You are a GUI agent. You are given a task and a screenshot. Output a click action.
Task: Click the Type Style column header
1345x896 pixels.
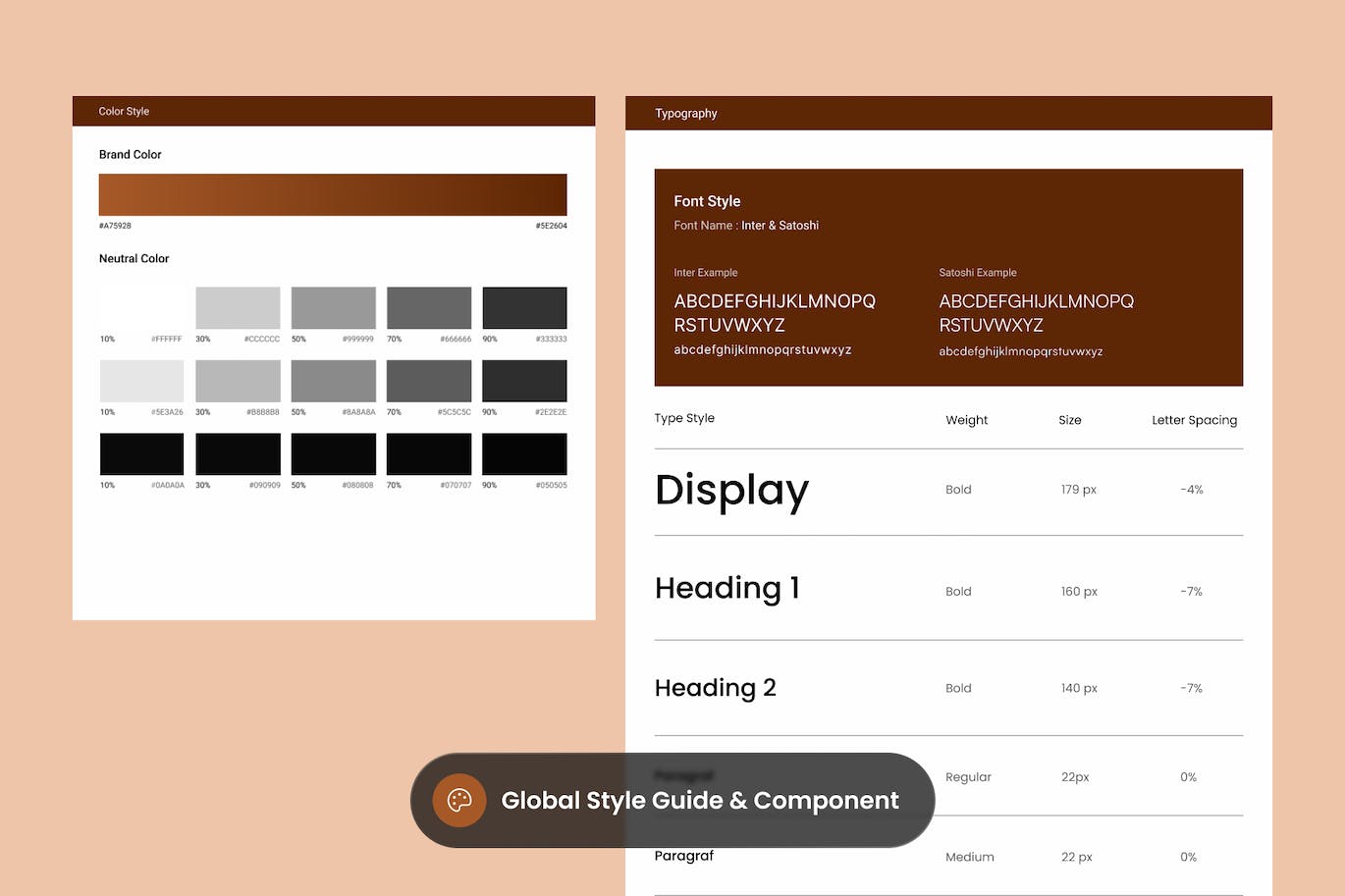point(684,418)
